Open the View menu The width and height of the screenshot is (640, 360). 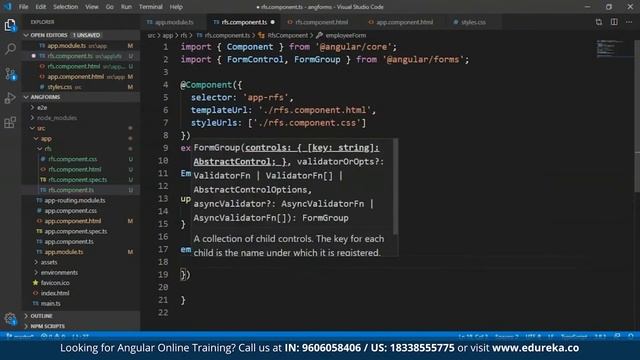click(x=91, y=7)
